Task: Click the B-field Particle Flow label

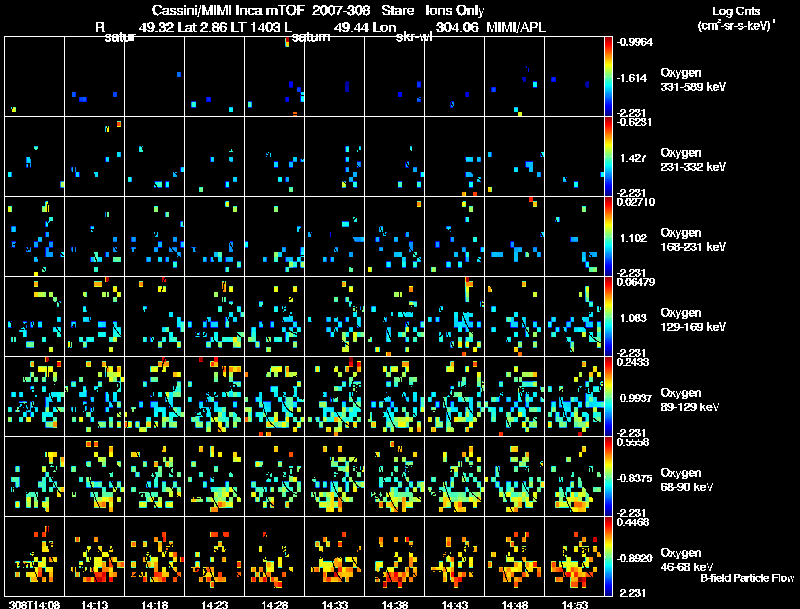Action: click(x=747, y=578)
